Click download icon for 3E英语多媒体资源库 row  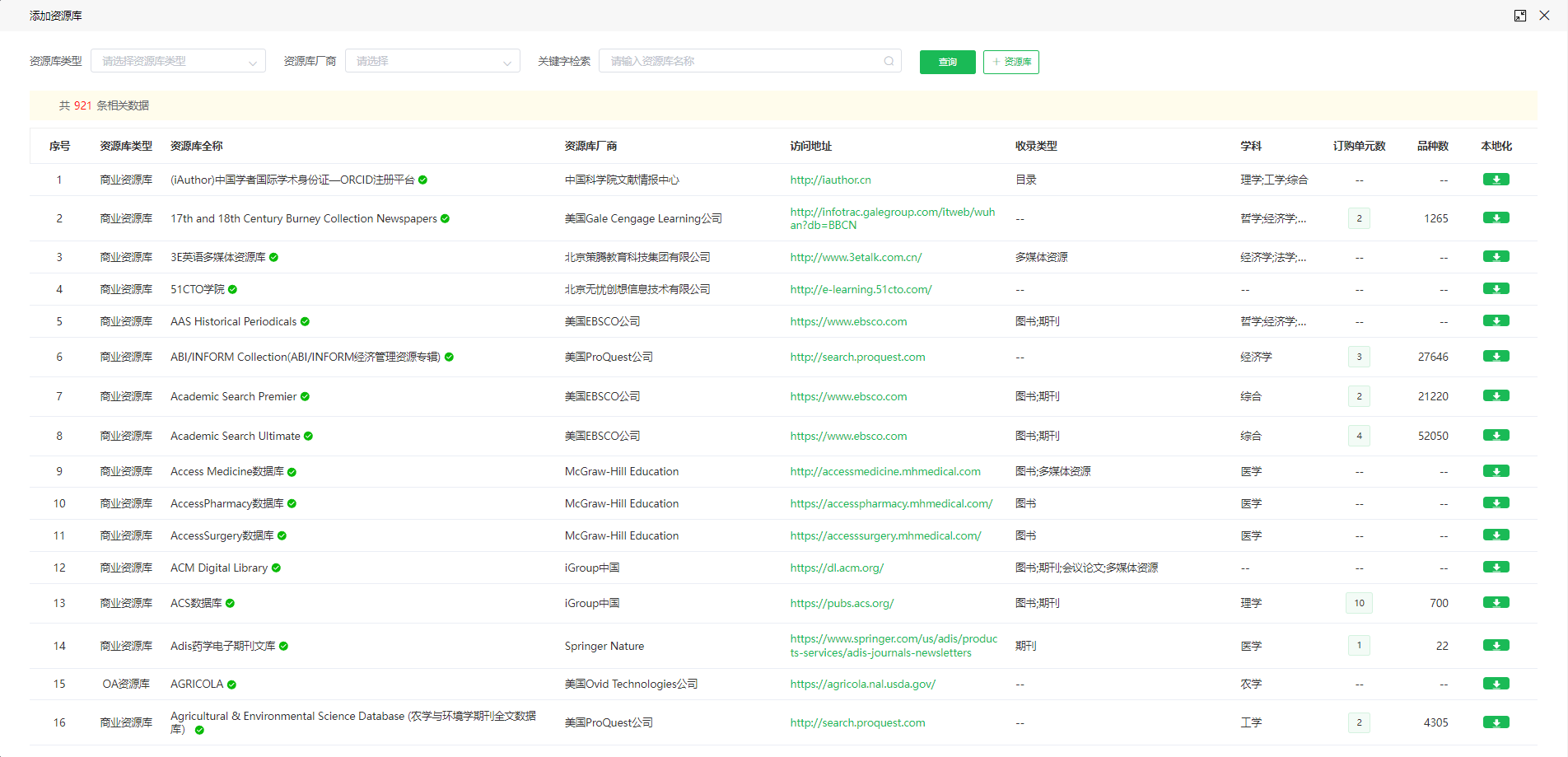[x=1496, y=257]
